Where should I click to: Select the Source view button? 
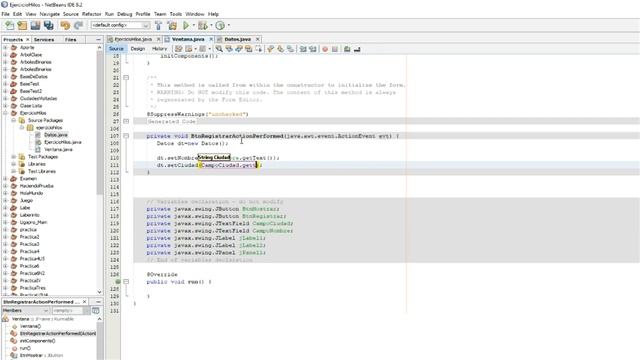pos(116,49)
